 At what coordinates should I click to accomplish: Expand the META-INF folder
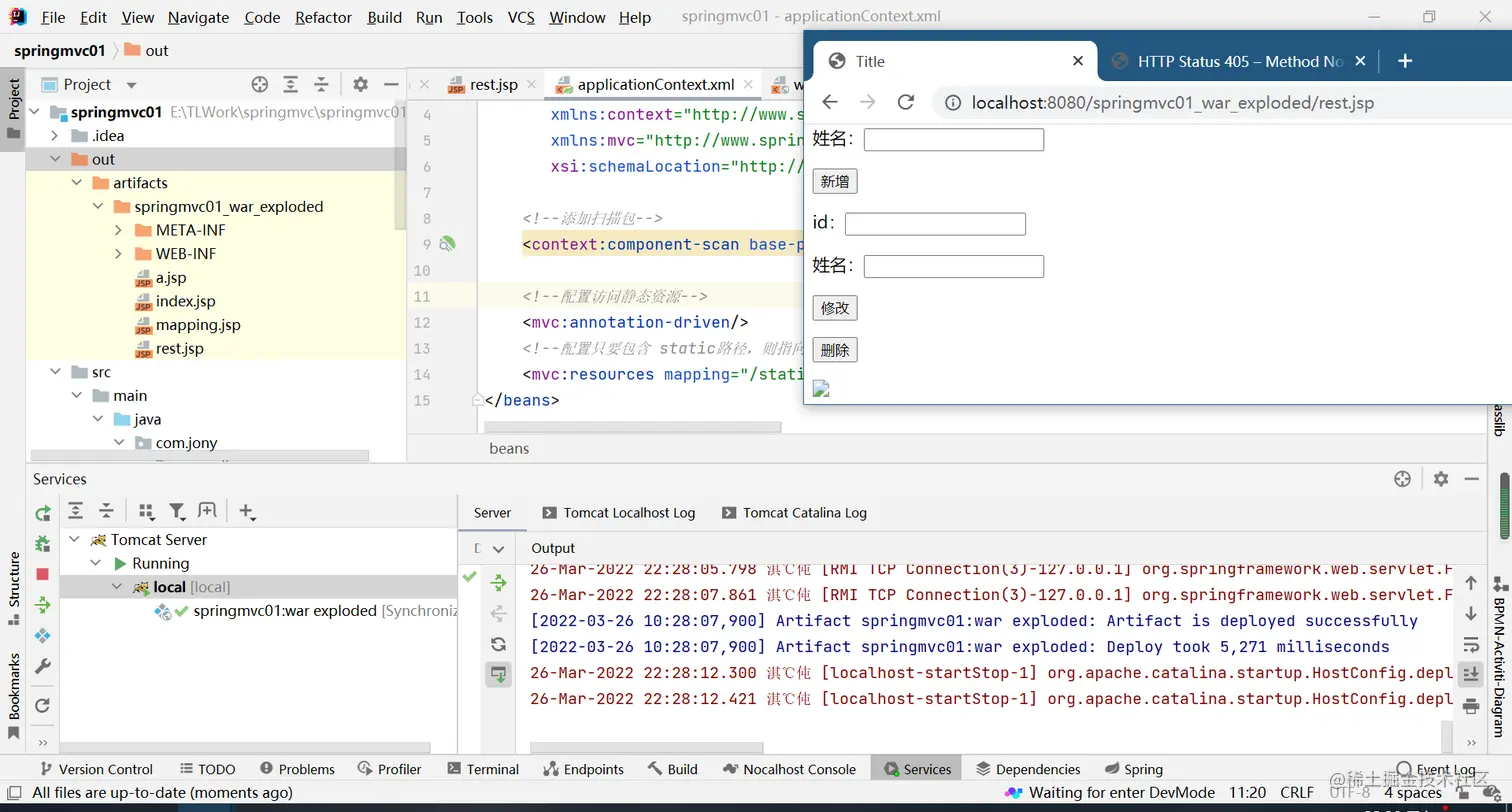point(119,230)
